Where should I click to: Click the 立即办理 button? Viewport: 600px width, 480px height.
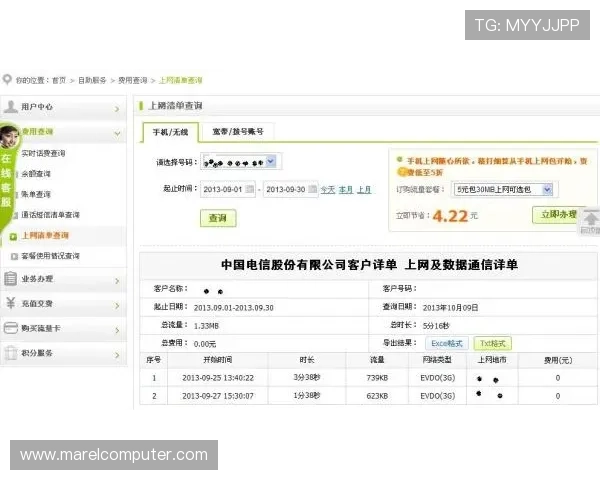[x=558, y=214]
